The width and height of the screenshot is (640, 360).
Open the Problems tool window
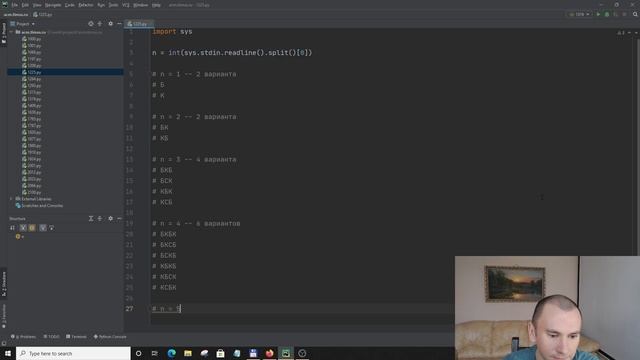(23, 337)
